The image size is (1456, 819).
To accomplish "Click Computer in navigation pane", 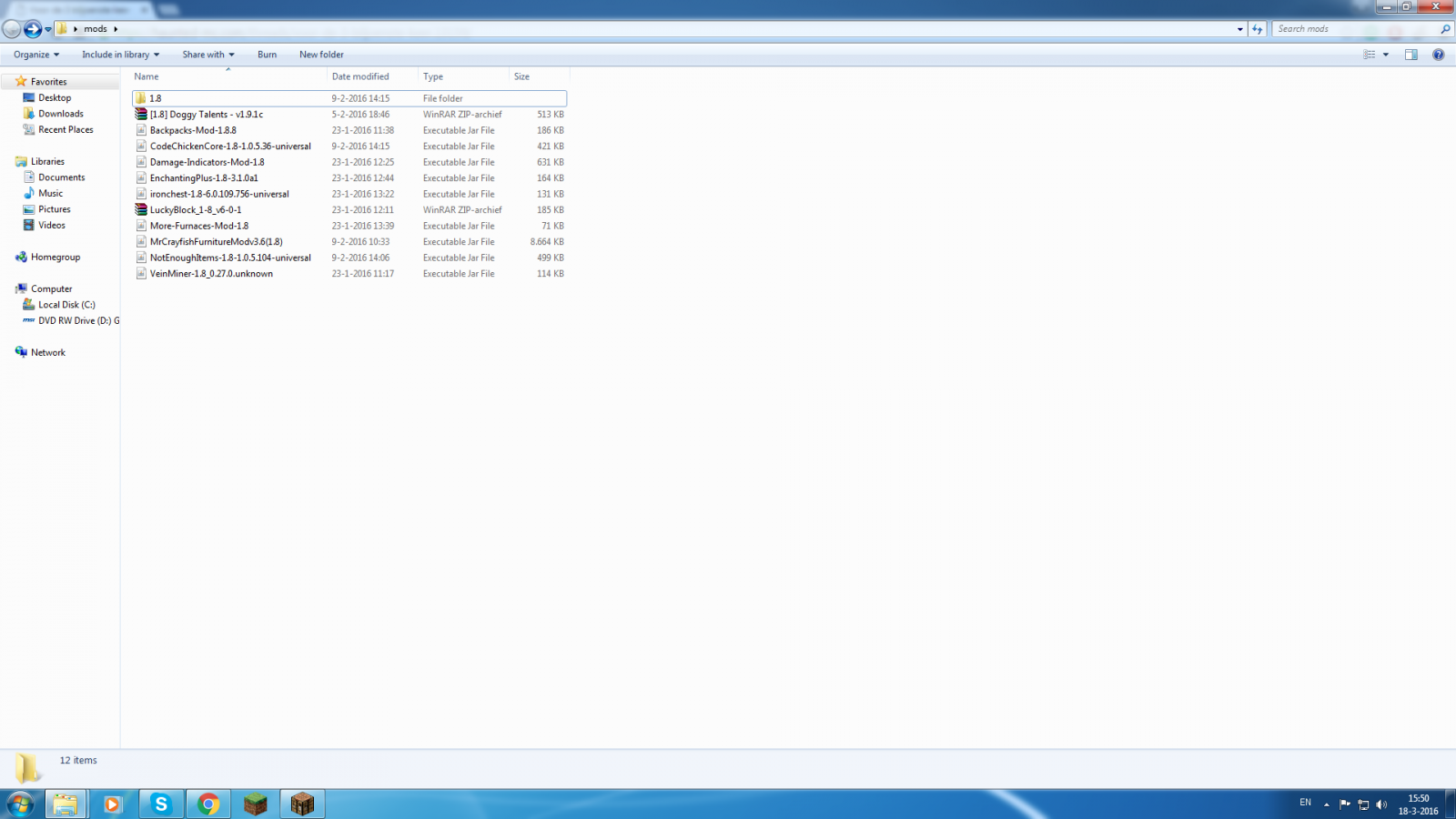I will click(x=51, y=289).
